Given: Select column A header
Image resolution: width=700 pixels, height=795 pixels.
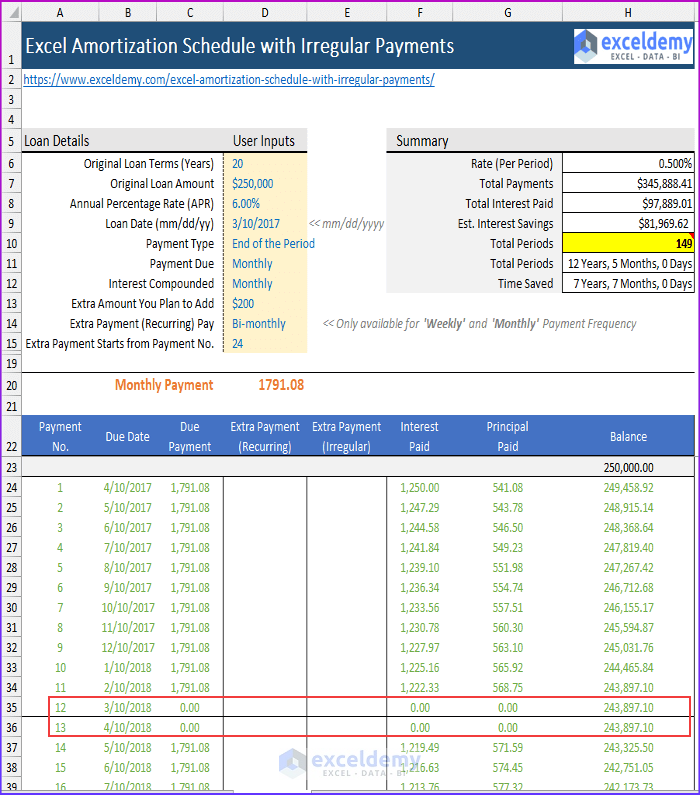Looking at the screenshot, I should point(60,13).
